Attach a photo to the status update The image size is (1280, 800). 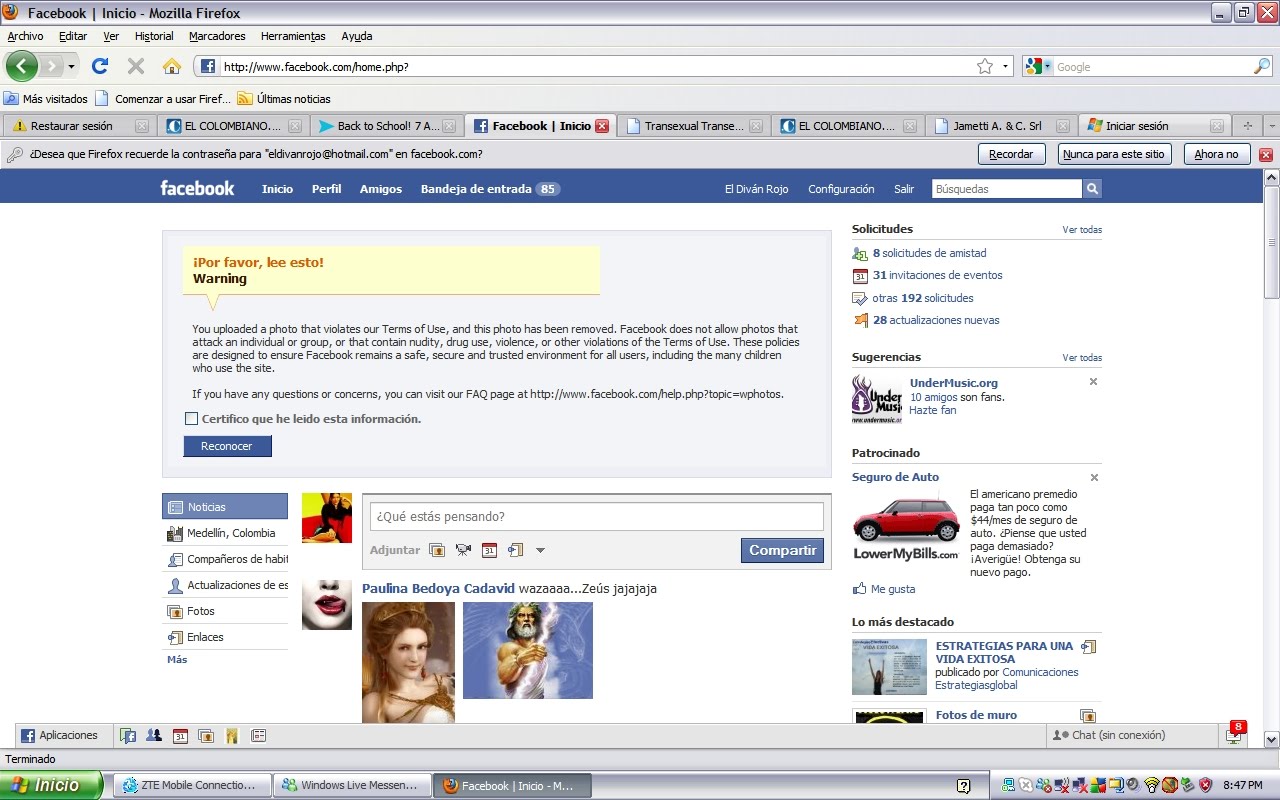(x=437, y=550)
